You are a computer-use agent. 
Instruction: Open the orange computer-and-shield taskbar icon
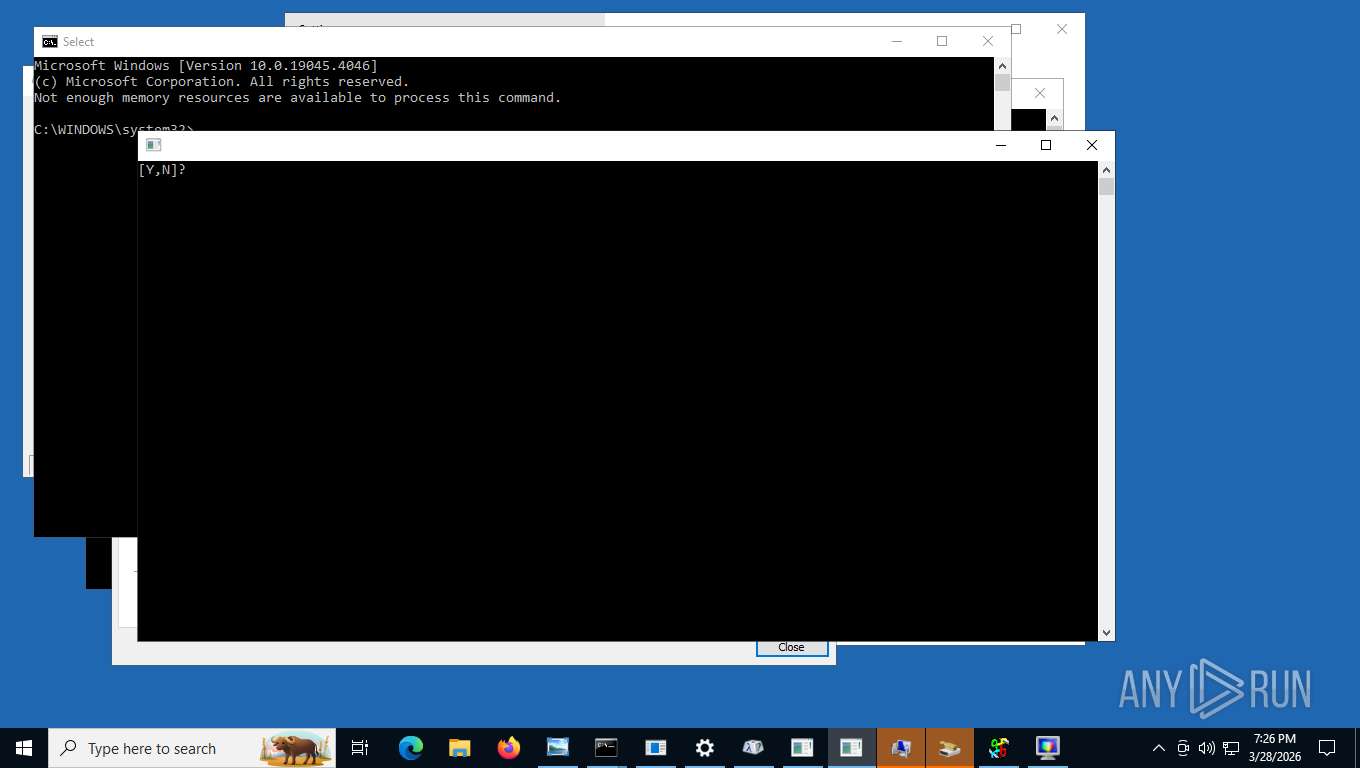(x=900, y=748)
